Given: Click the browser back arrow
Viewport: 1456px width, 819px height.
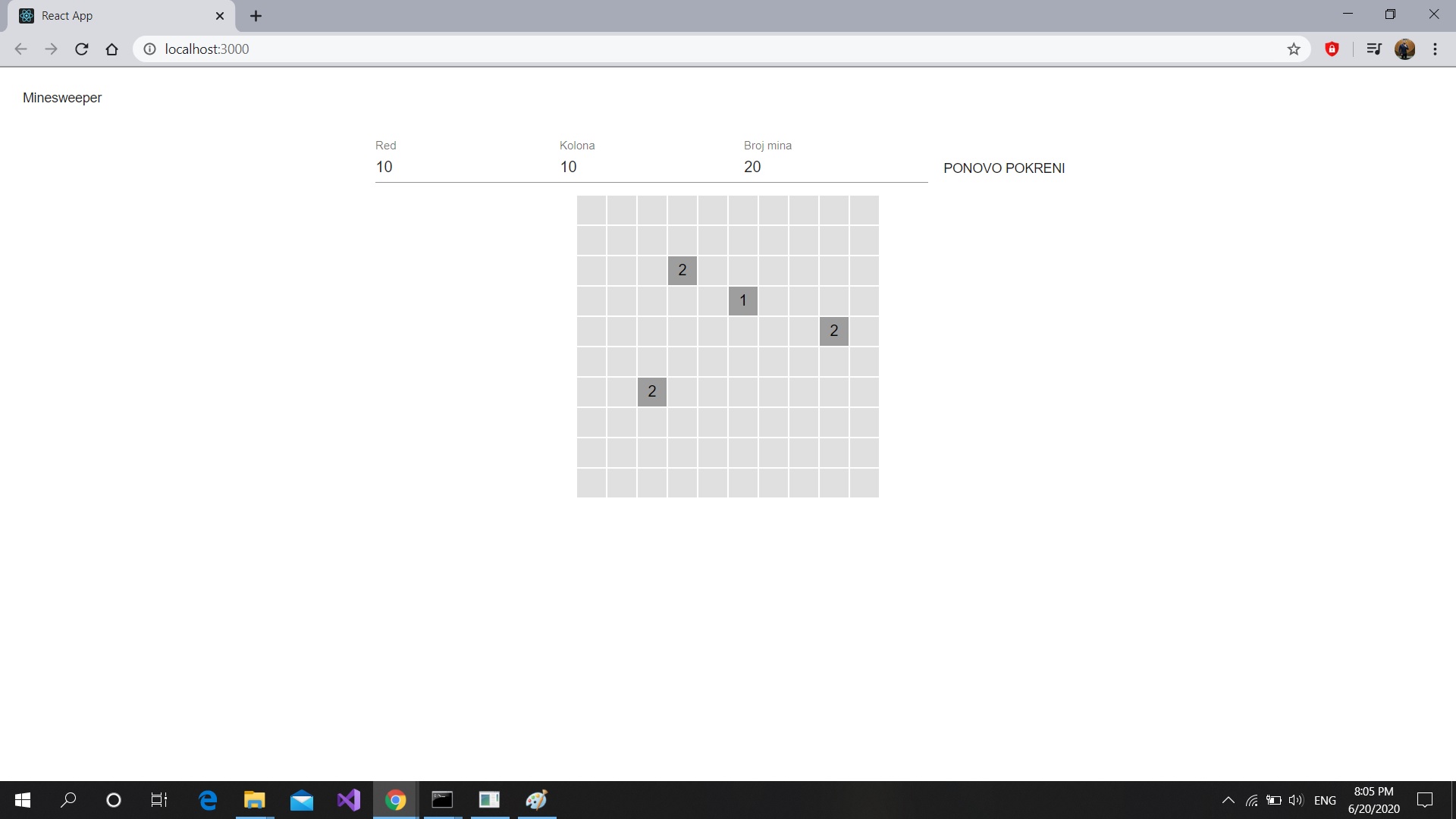Looking at the screenshot, I should tap(20, 49).
